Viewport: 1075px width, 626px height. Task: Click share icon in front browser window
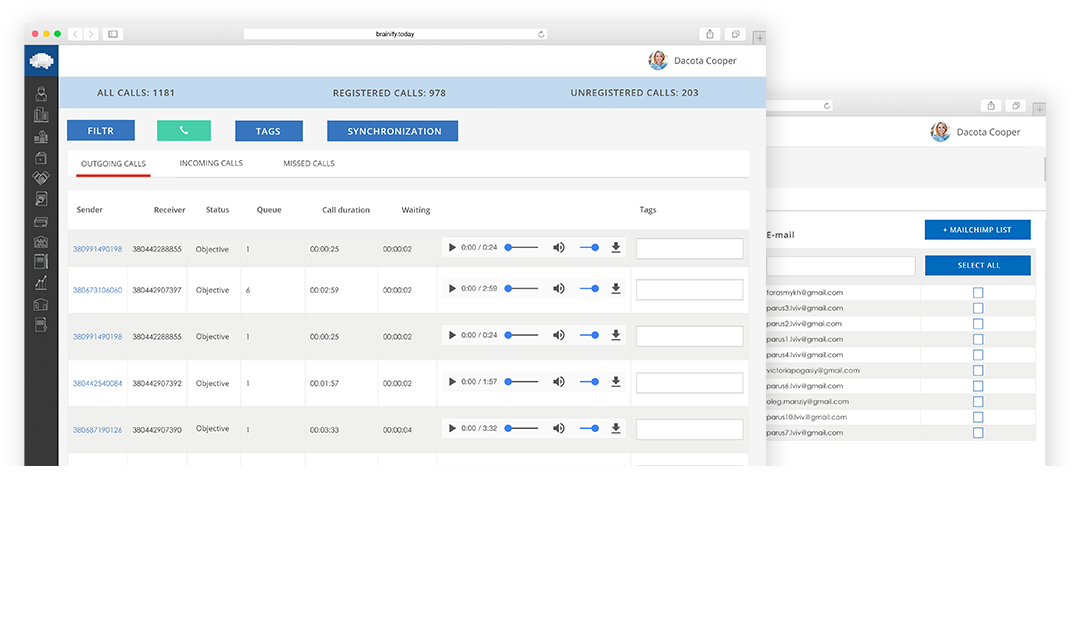710,34
